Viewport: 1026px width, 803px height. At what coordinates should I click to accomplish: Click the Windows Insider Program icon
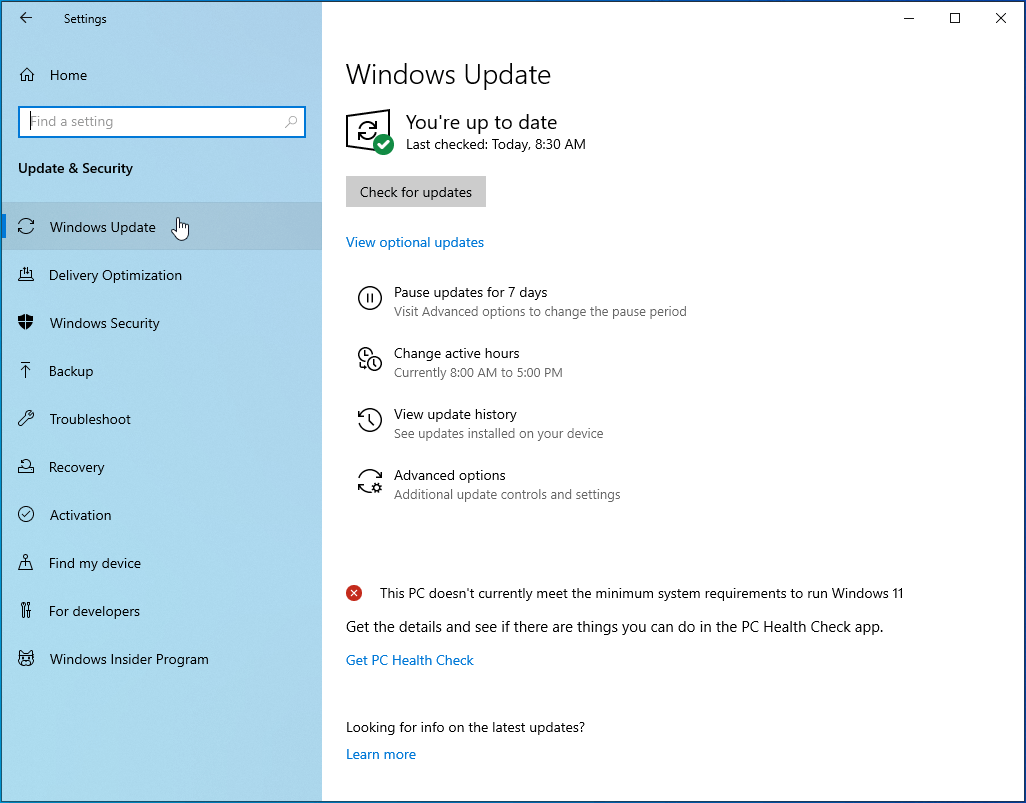(27, 659)
